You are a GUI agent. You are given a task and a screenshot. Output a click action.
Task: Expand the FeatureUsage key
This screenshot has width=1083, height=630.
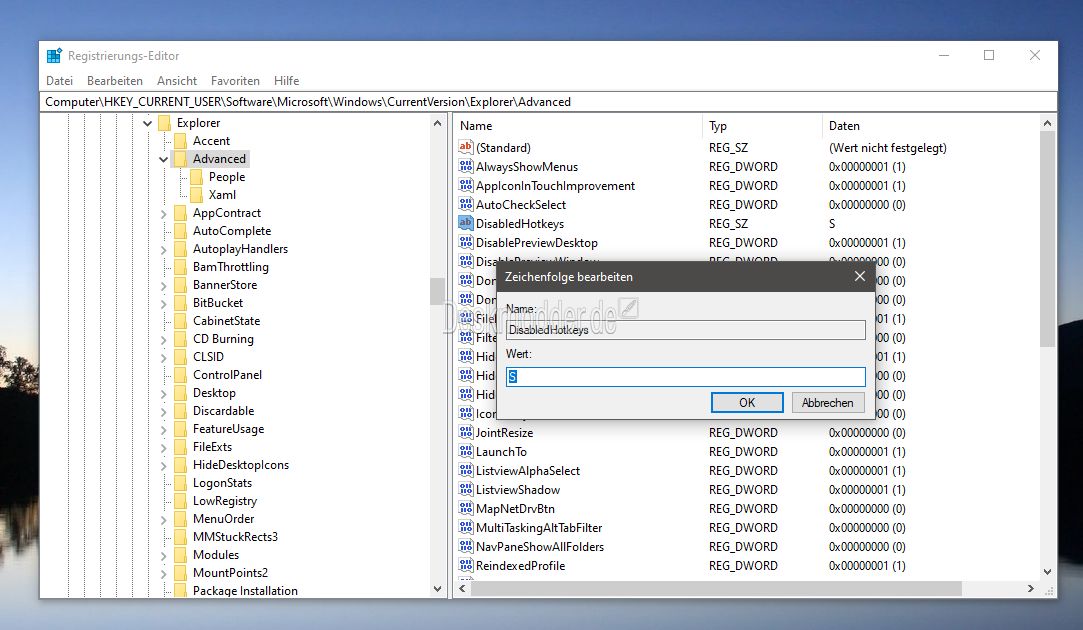pyautogui.click(x=164, y=429)
